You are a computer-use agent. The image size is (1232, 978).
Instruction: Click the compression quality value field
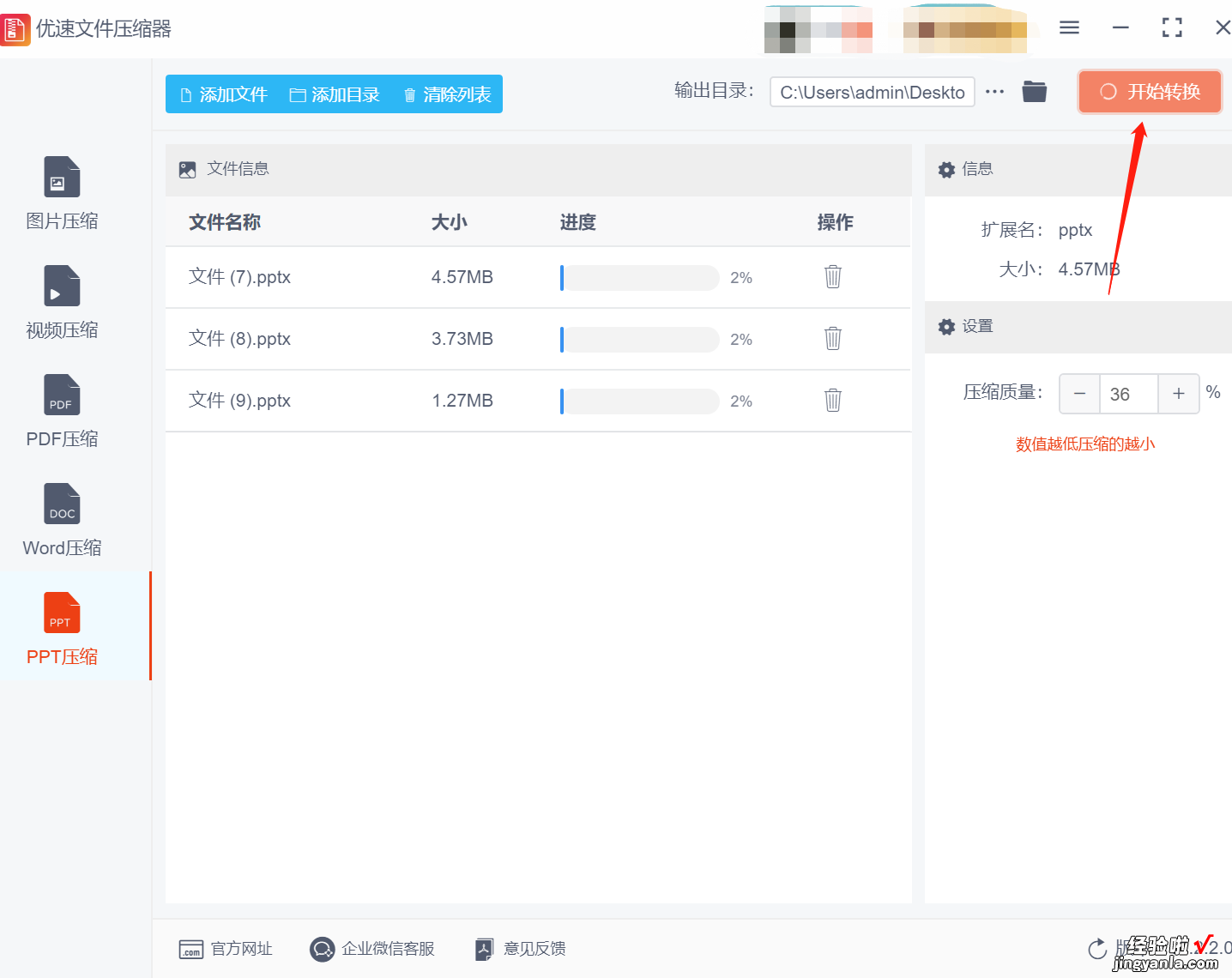coord(1129,394)
